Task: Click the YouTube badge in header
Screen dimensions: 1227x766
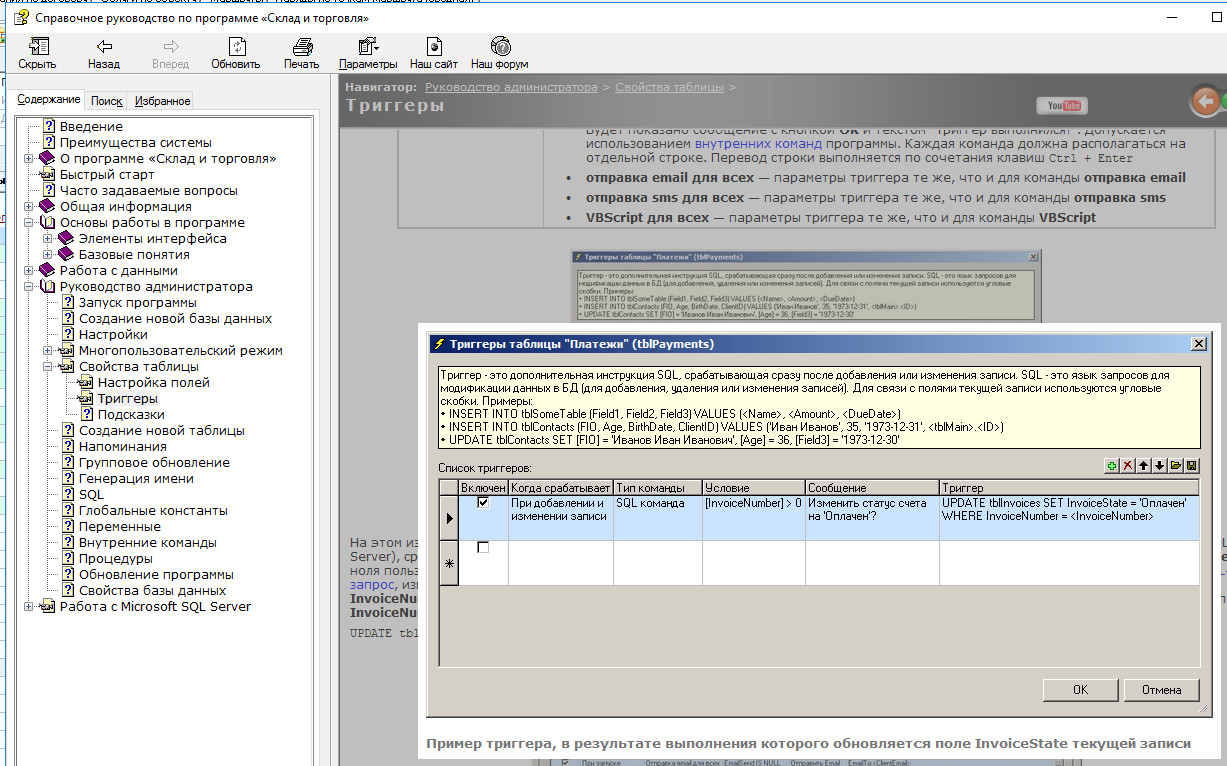Action: click(x=1061, y=106)
